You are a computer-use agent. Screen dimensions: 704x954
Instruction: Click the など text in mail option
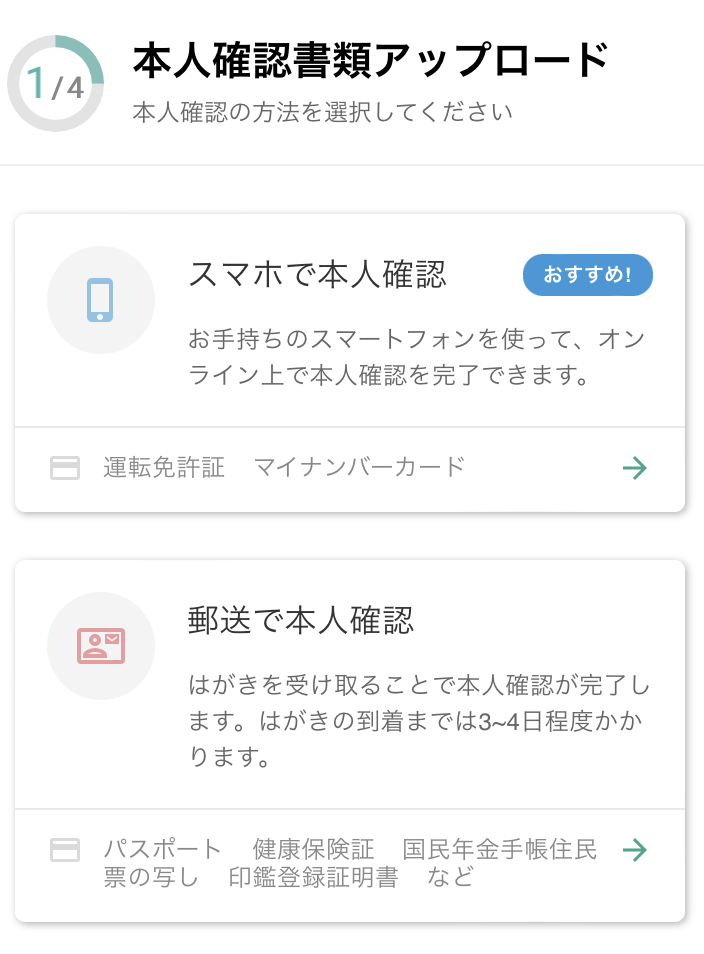[x=450, y=877]
